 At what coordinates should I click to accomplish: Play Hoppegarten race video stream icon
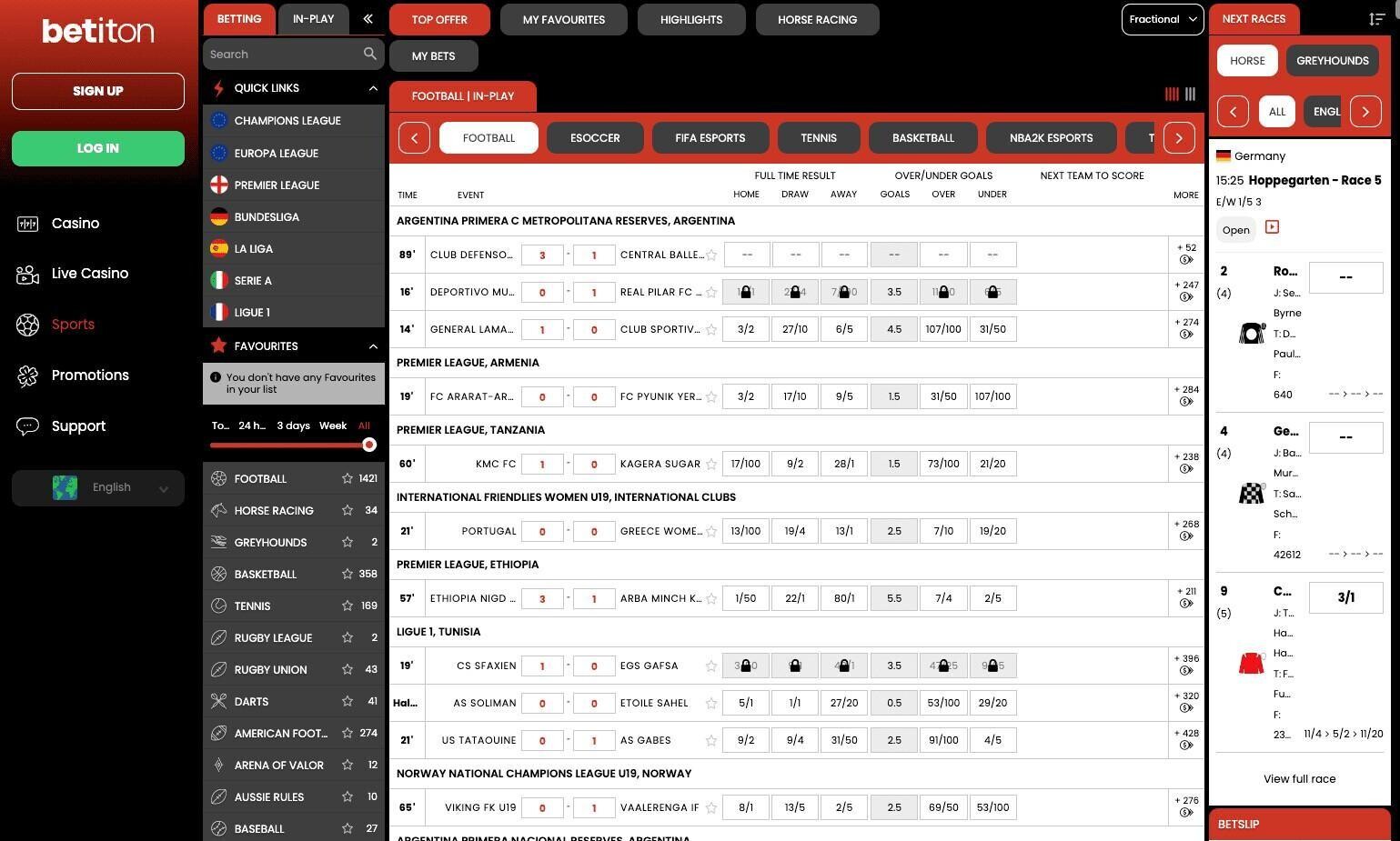pyautogui.click(x=1272, y=227)
